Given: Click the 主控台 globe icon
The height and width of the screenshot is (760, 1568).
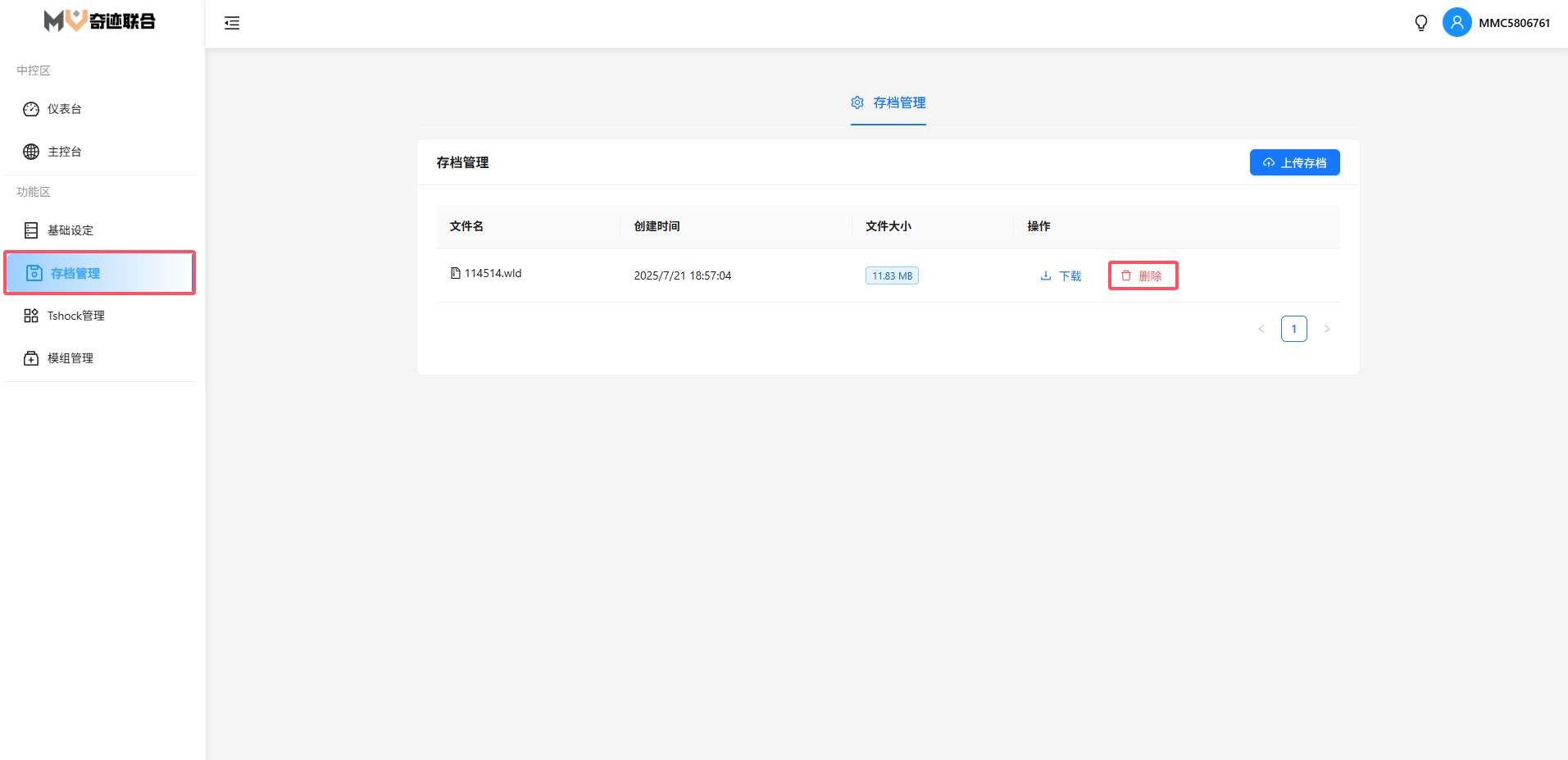Looking at the screenshot, I should pos(31,152).
